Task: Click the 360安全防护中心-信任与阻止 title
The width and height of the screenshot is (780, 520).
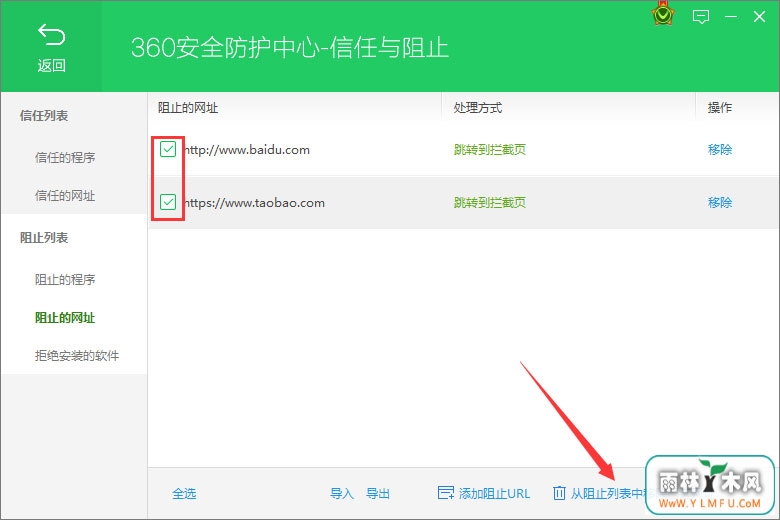Action: [x=290, y=48]
